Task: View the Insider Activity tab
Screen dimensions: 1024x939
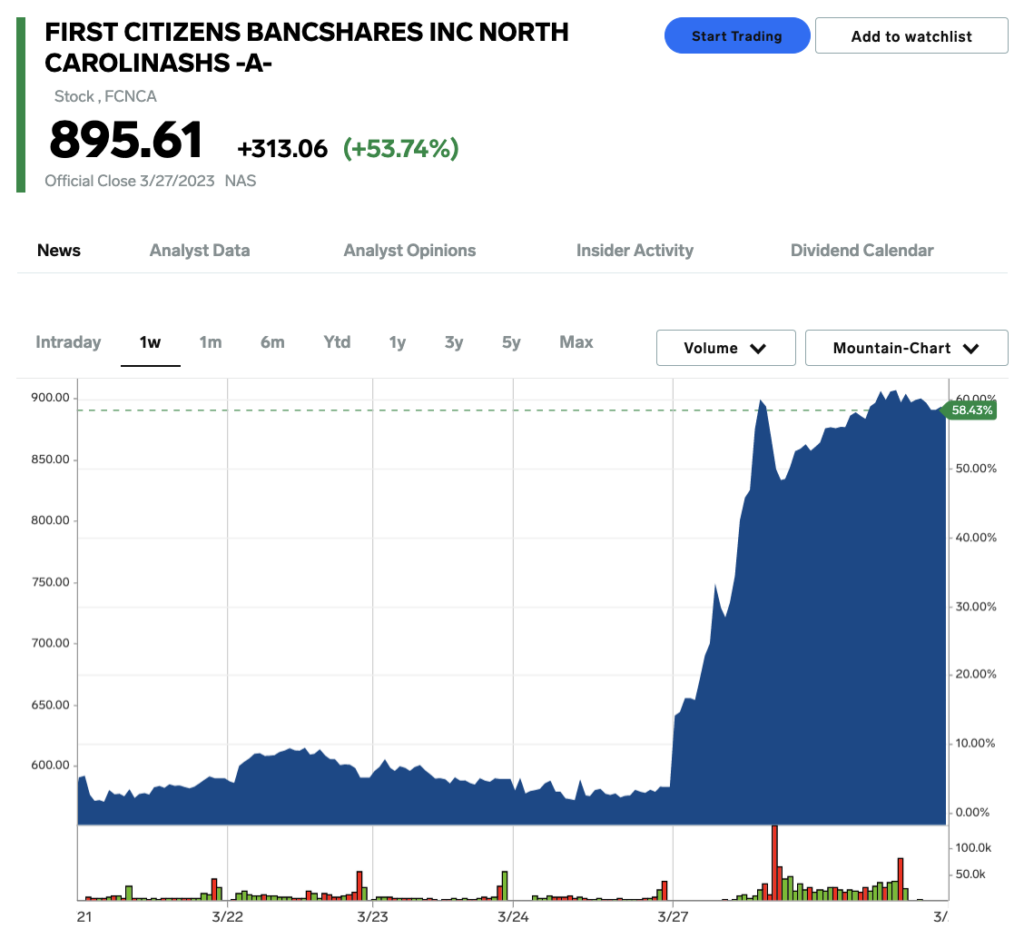Action: (635, 251)
